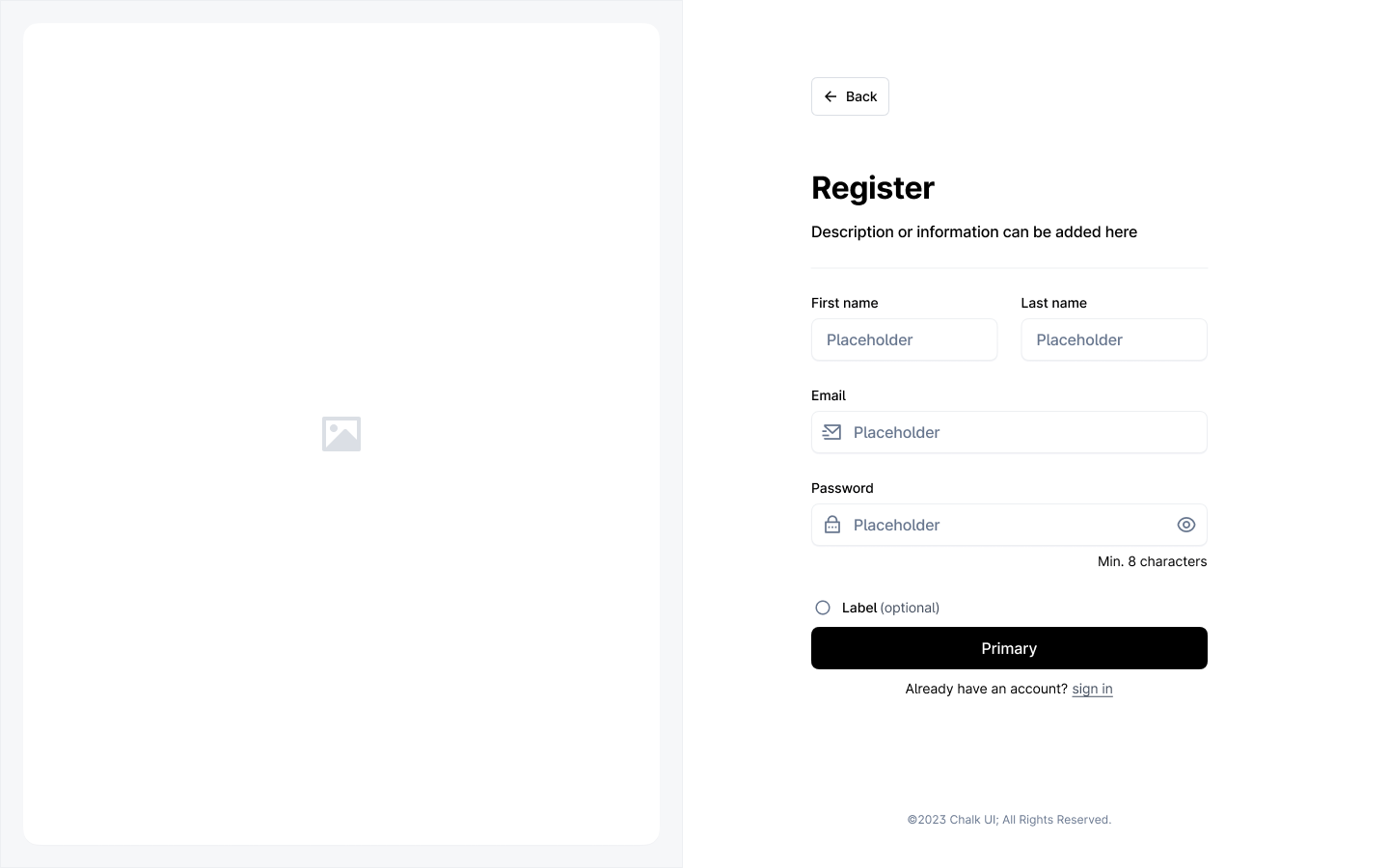Click the lock icon in the Password field
1389x868 pixels.
[x=831, y=525]
